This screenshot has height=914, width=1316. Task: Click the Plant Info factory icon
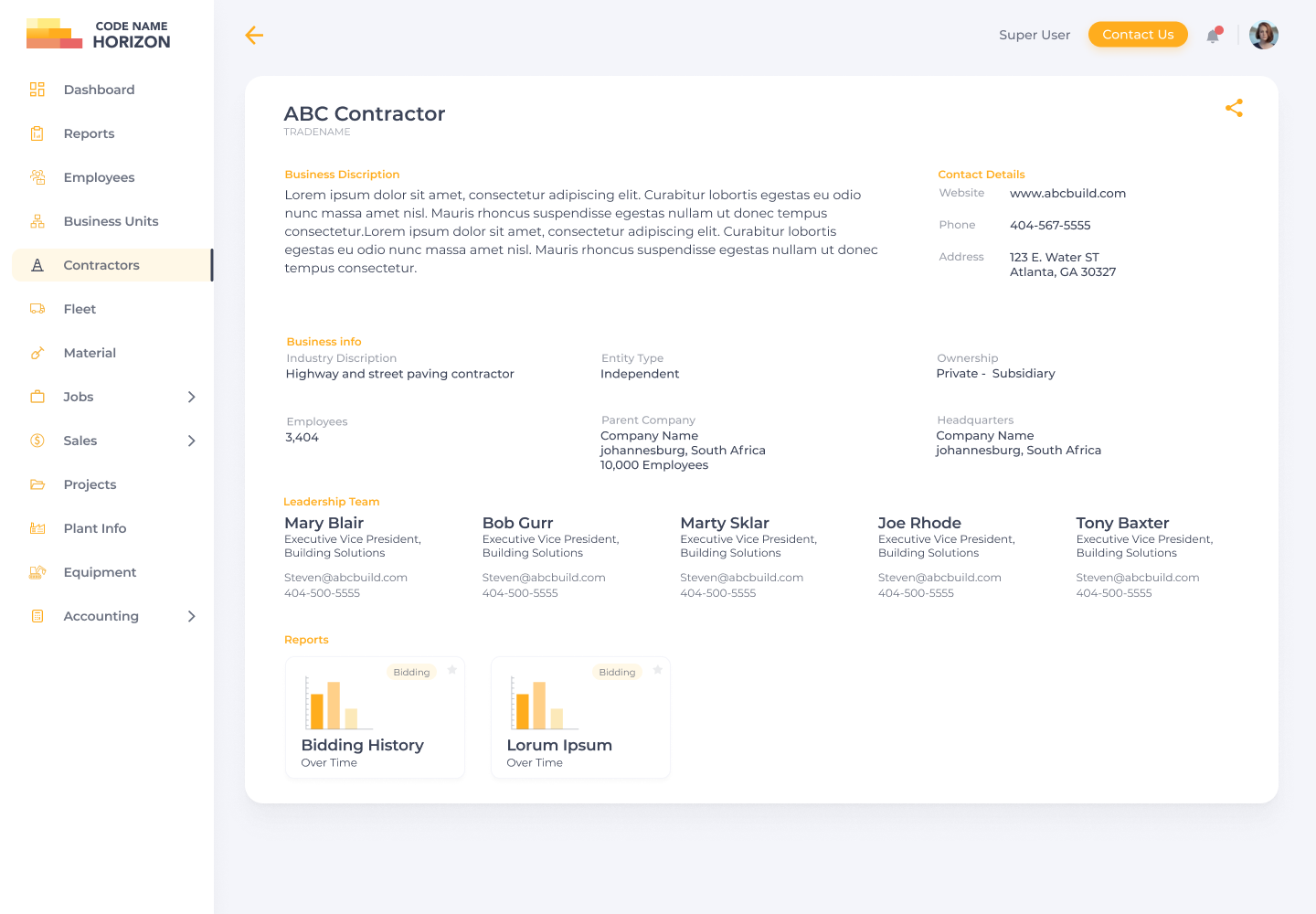pos(37,528)
